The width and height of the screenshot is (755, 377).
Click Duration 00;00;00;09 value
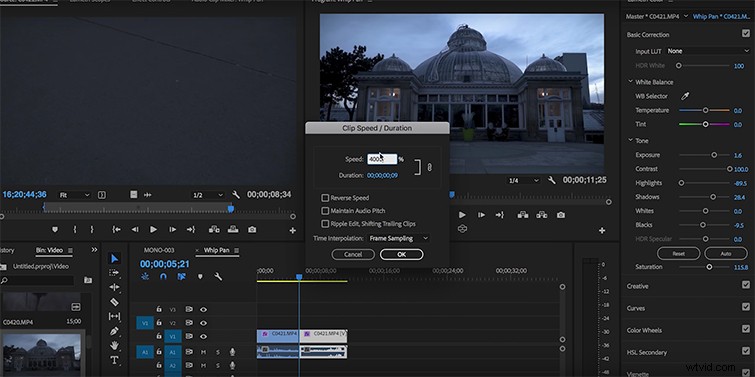(382, 176)
